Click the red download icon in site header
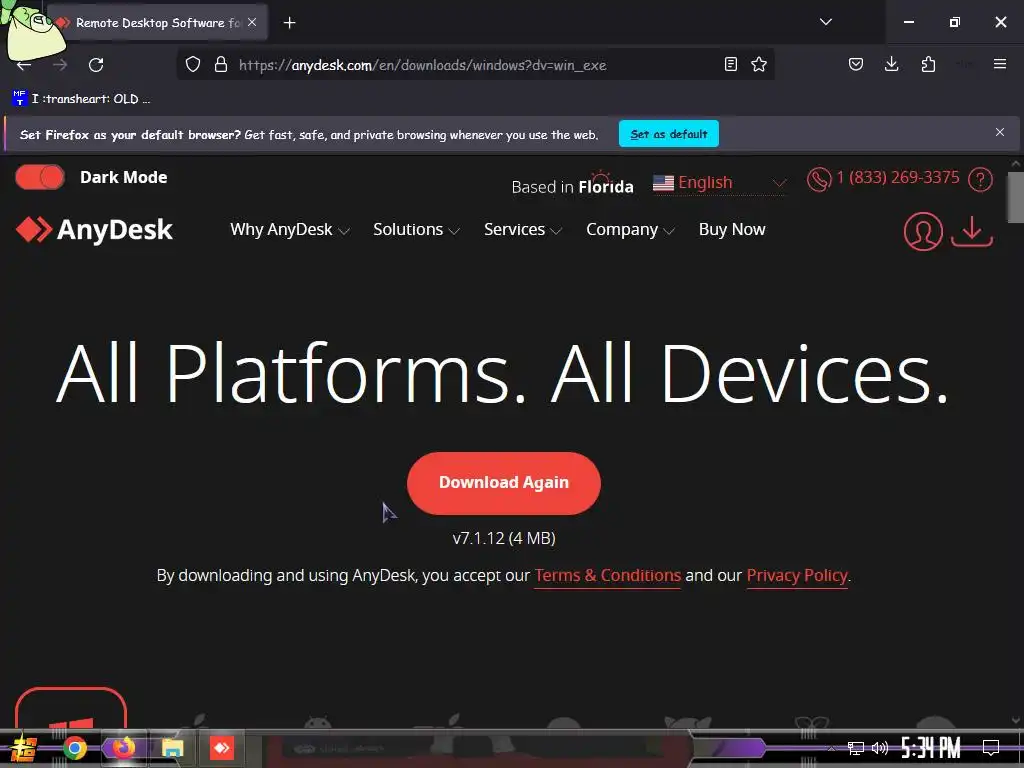 (x=972, y=231)
